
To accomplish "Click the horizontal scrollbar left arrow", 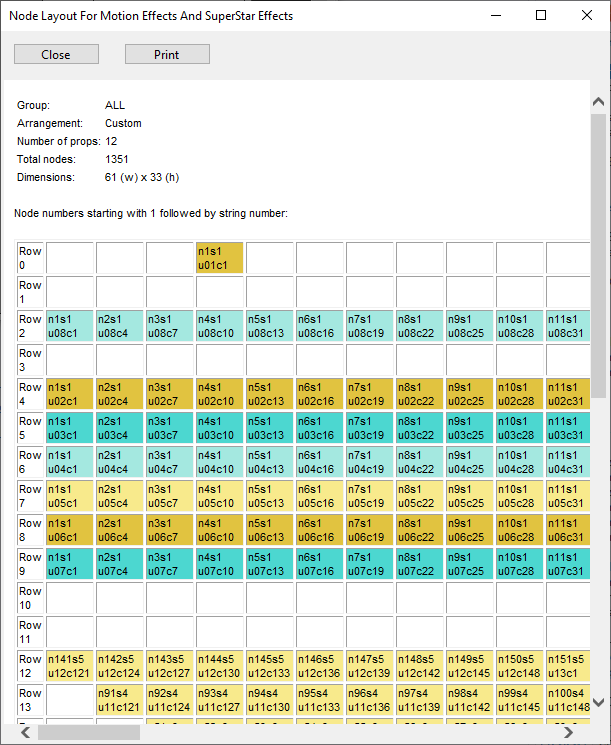I will [24, 732].
